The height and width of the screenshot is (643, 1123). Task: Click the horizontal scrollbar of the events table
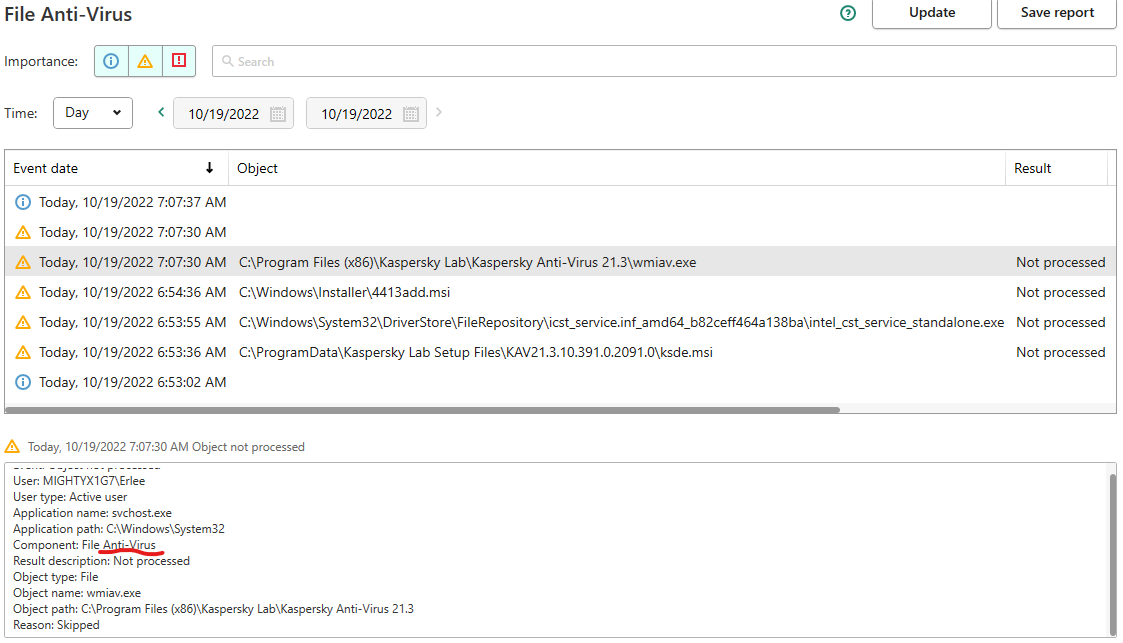point(423,410)
